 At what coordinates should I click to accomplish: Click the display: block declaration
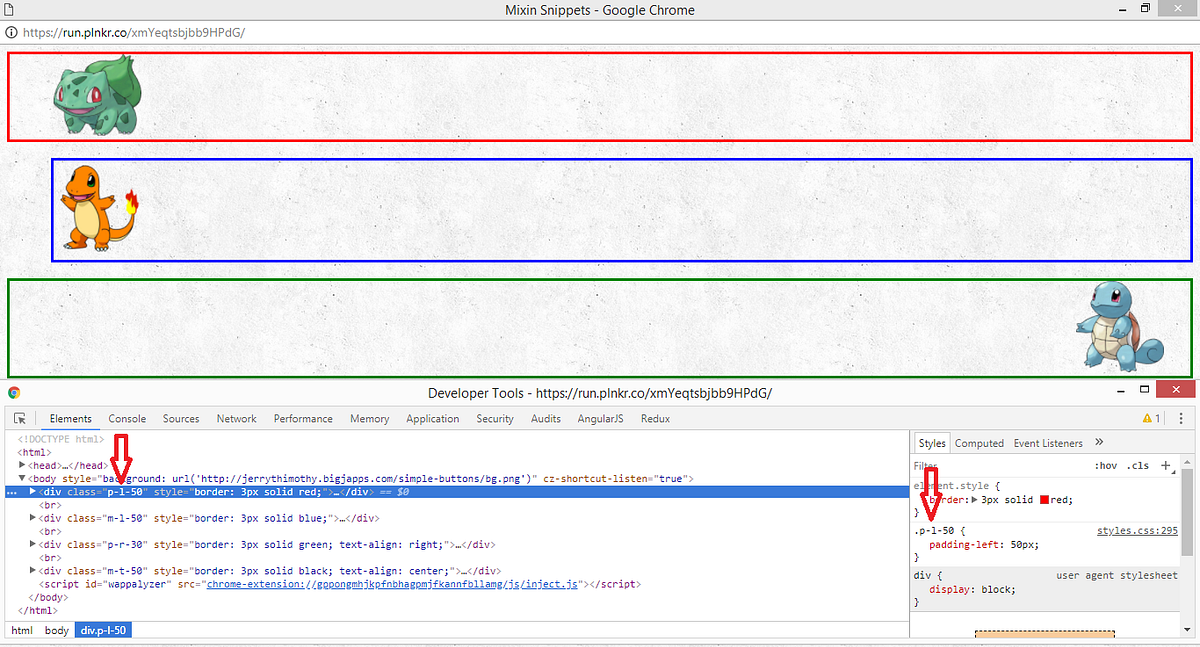pos(973,589)
